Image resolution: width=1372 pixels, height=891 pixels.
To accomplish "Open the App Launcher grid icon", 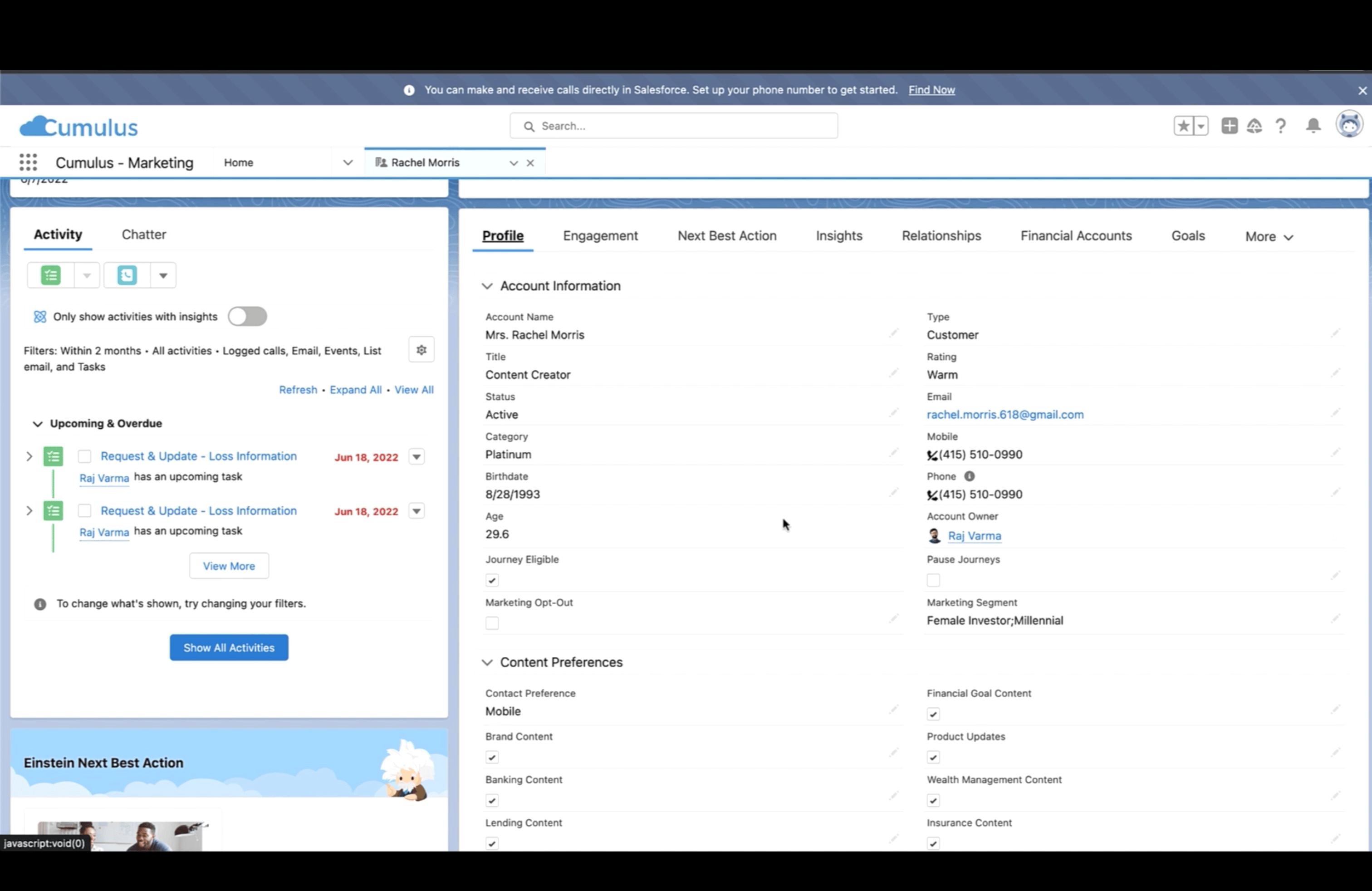I will coord(28,162).
